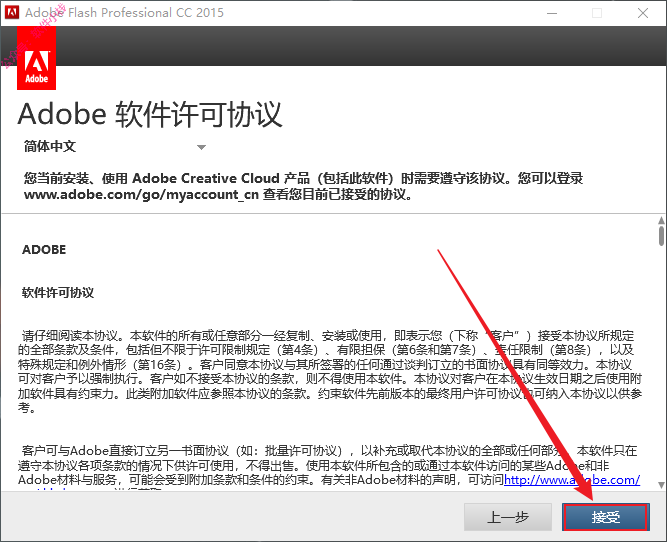Click the www.adobe.com/go/myaccount_cn text

141,194
